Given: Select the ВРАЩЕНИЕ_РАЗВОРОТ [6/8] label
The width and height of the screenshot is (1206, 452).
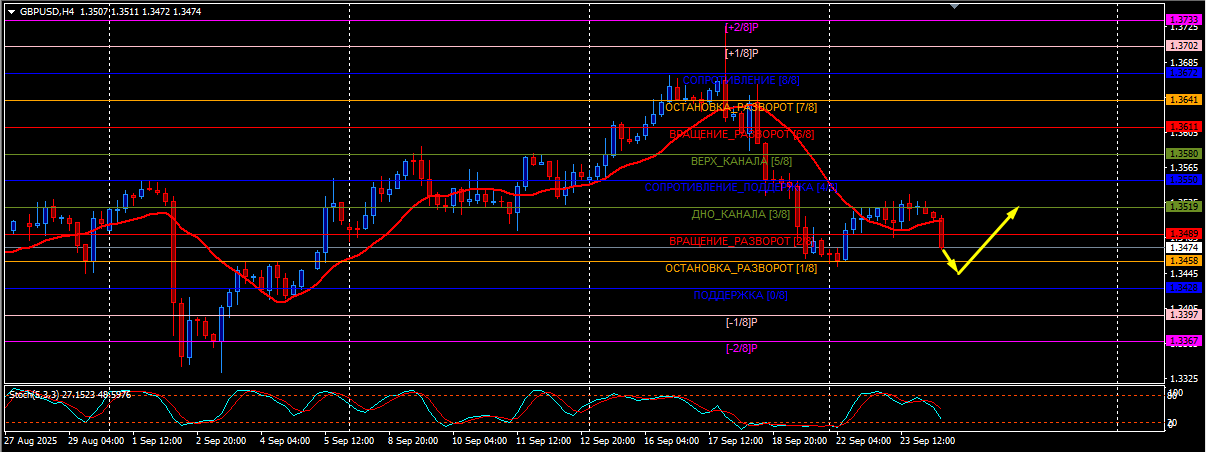Looking at the screenshot, I should 741,134.
